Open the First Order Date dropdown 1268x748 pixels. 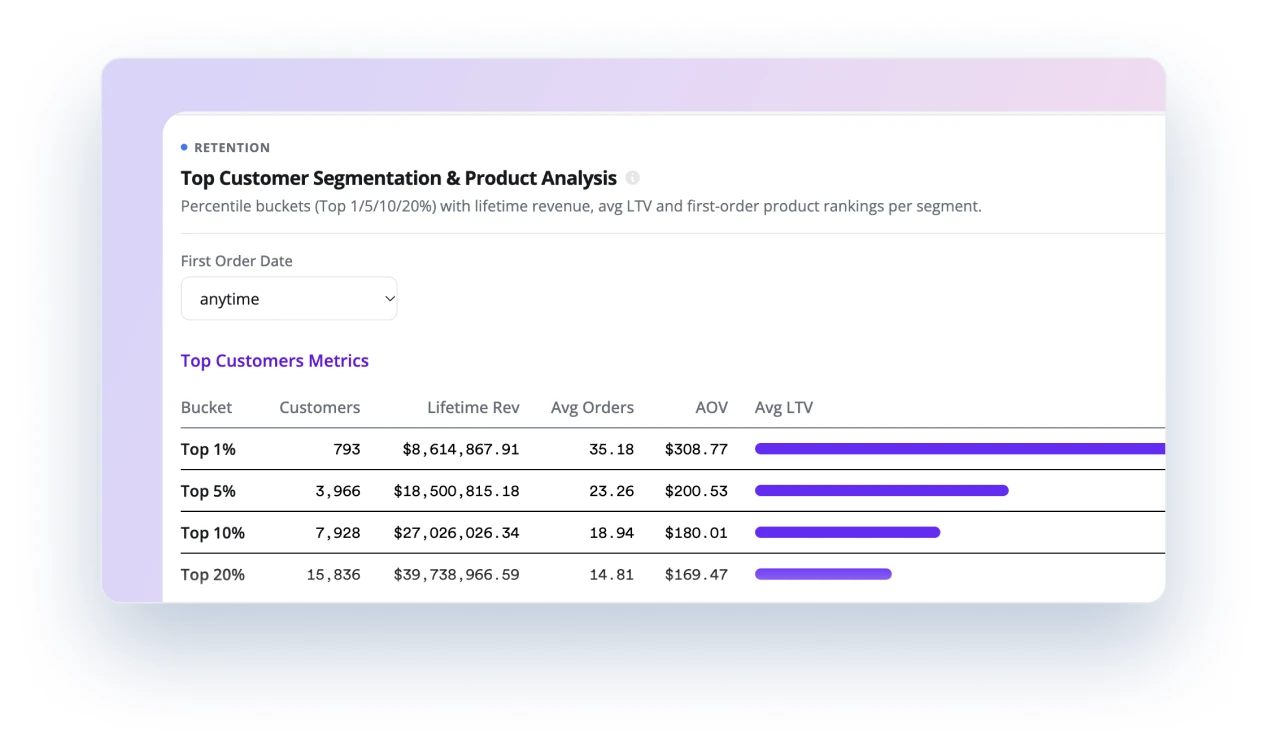tap(289, 299)
